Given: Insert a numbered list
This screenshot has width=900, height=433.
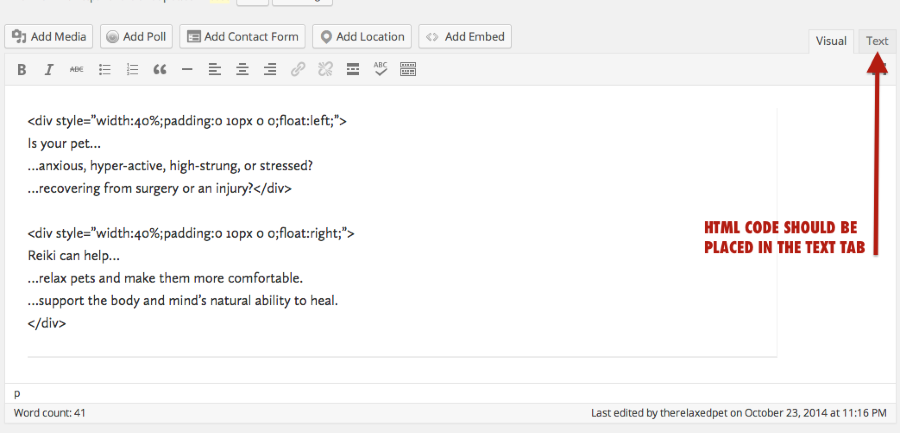Looking at the screenshot, I should point(132,69).
